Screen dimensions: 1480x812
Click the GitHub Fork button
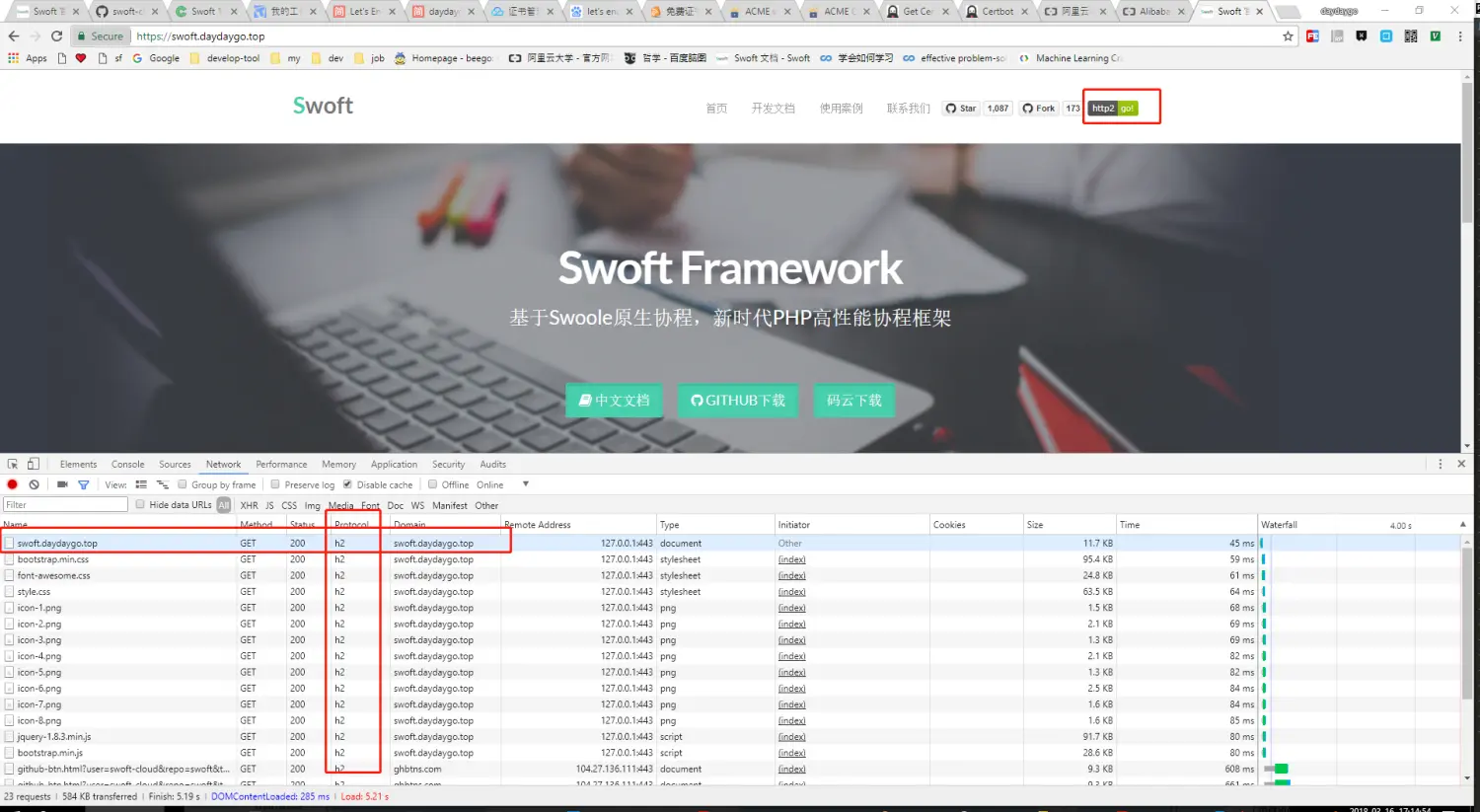tap(1039, 109)
